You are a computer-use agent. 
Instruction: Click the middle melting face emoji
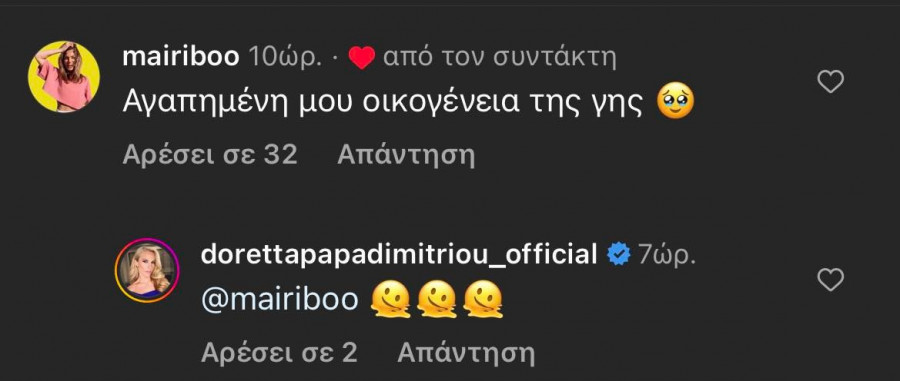tap(437, 300)
